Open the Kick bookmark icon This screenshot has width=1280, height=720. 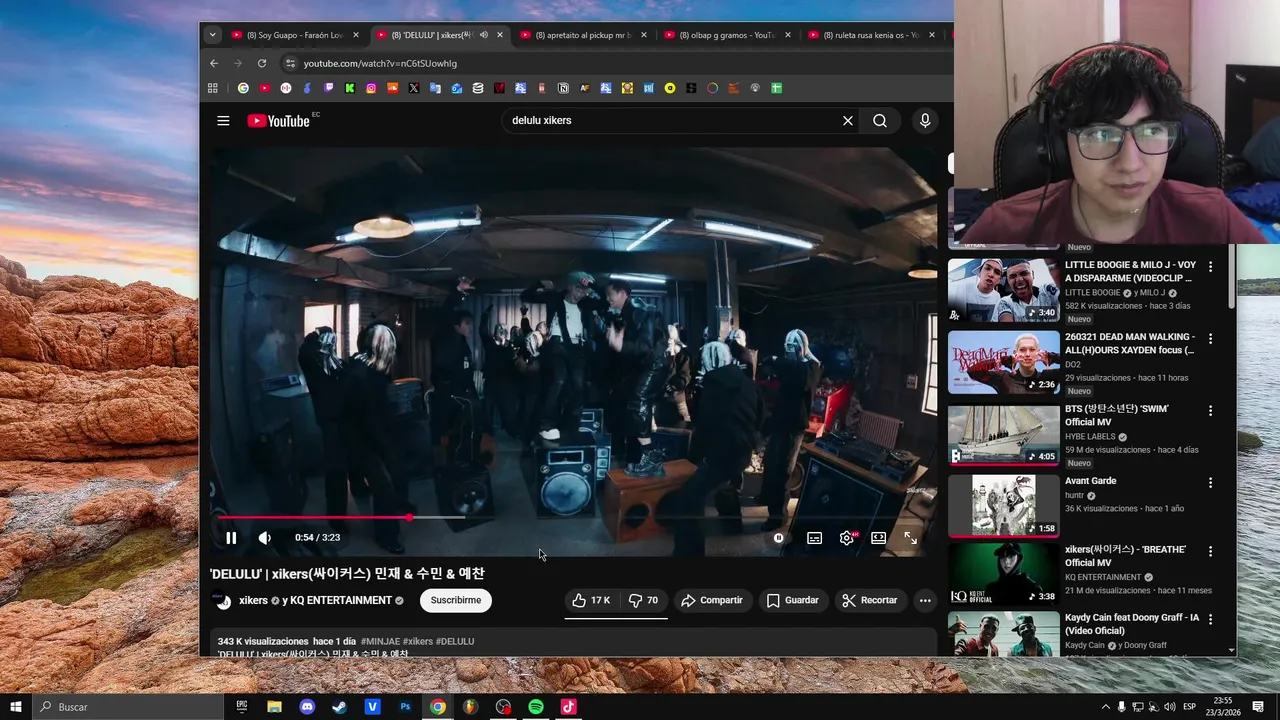(350, 88)
